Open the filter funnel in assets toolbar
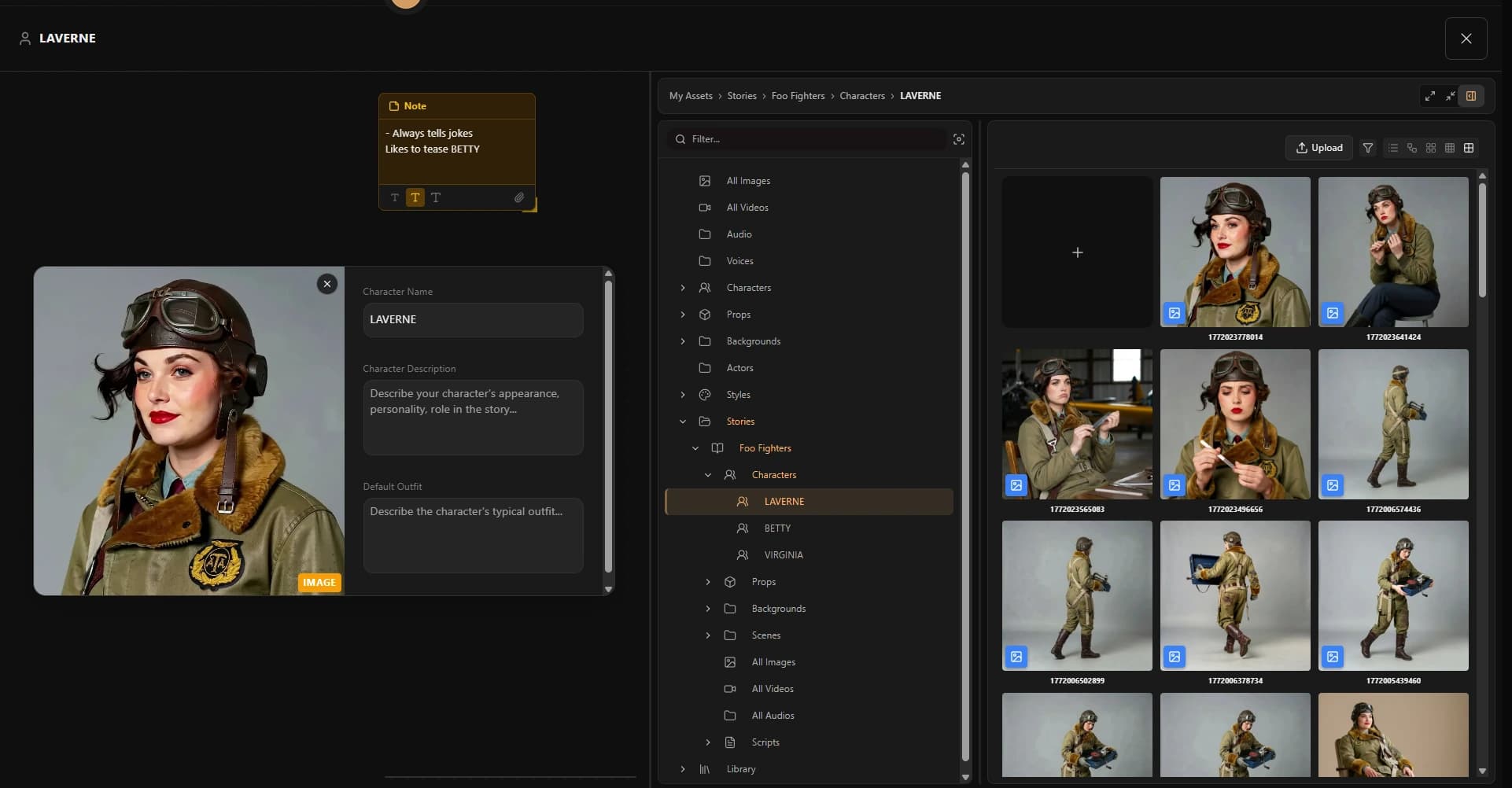 [1368, 148]
